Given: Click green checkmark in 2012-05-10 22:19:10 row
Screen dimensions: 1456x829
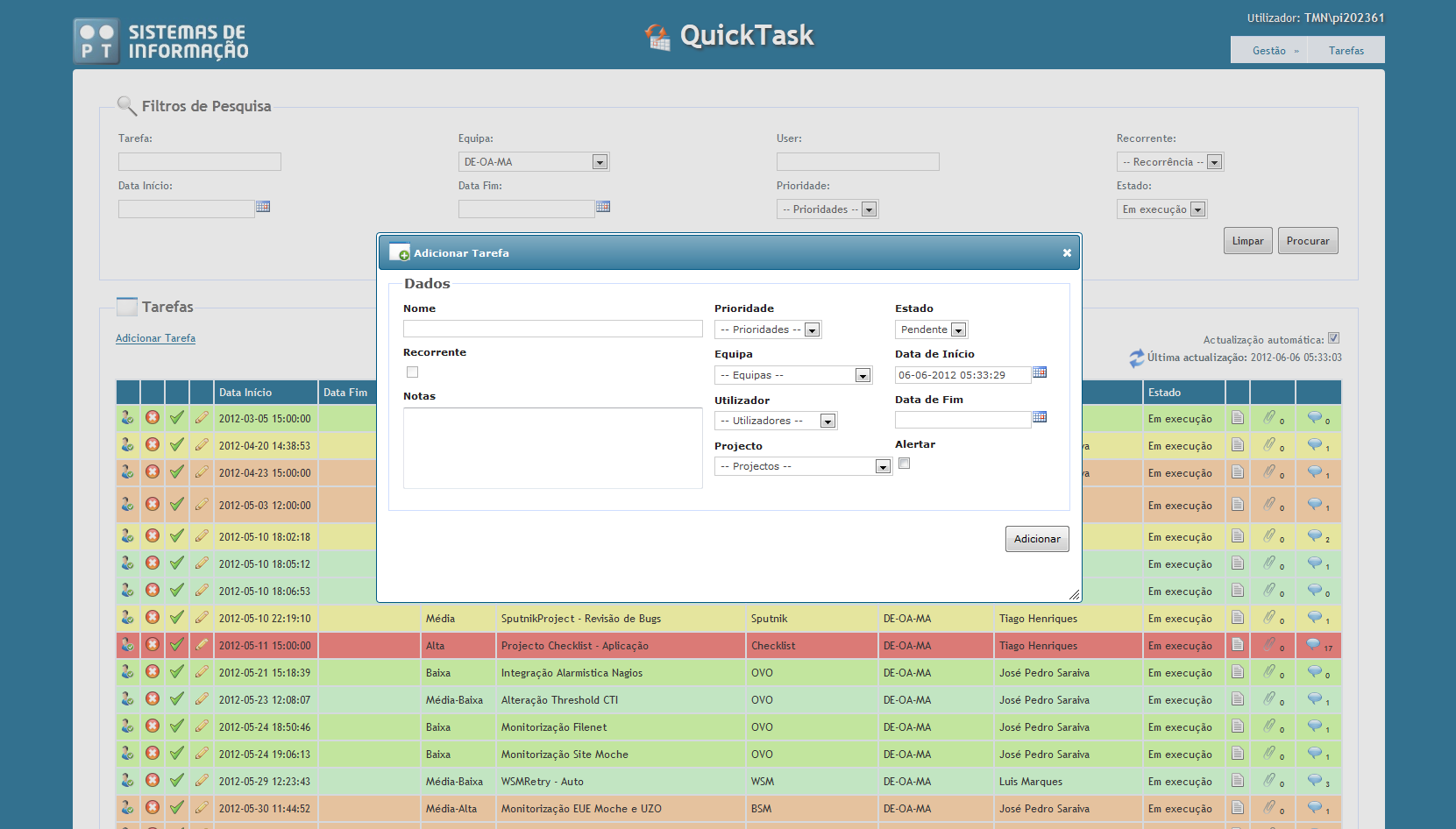Looking at the screenshot, I should [177, 617].
